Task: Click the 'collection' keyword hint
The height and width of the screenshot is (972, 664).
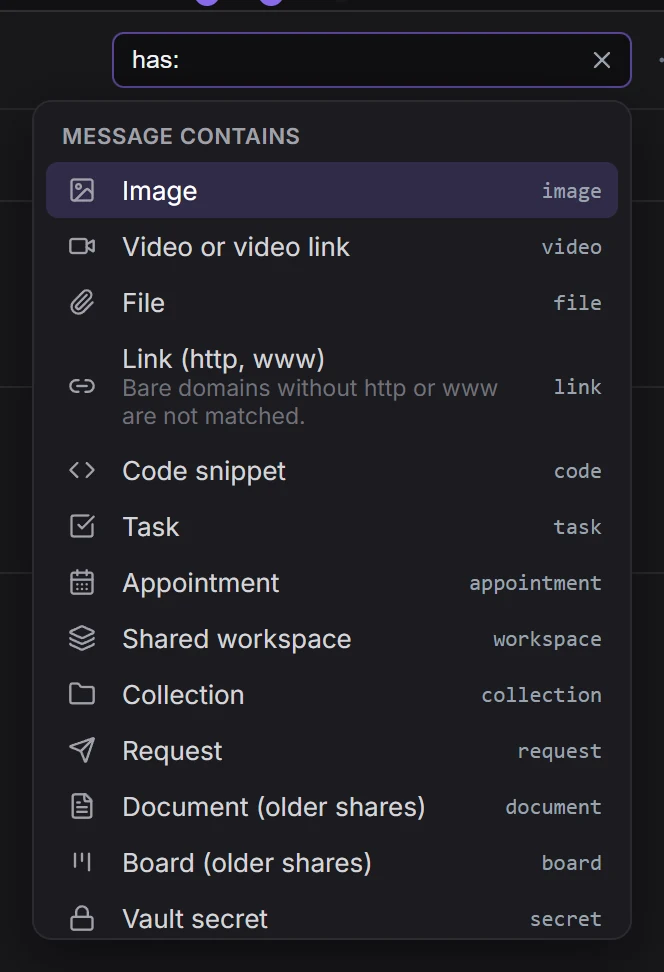Action: click(541, 695)
